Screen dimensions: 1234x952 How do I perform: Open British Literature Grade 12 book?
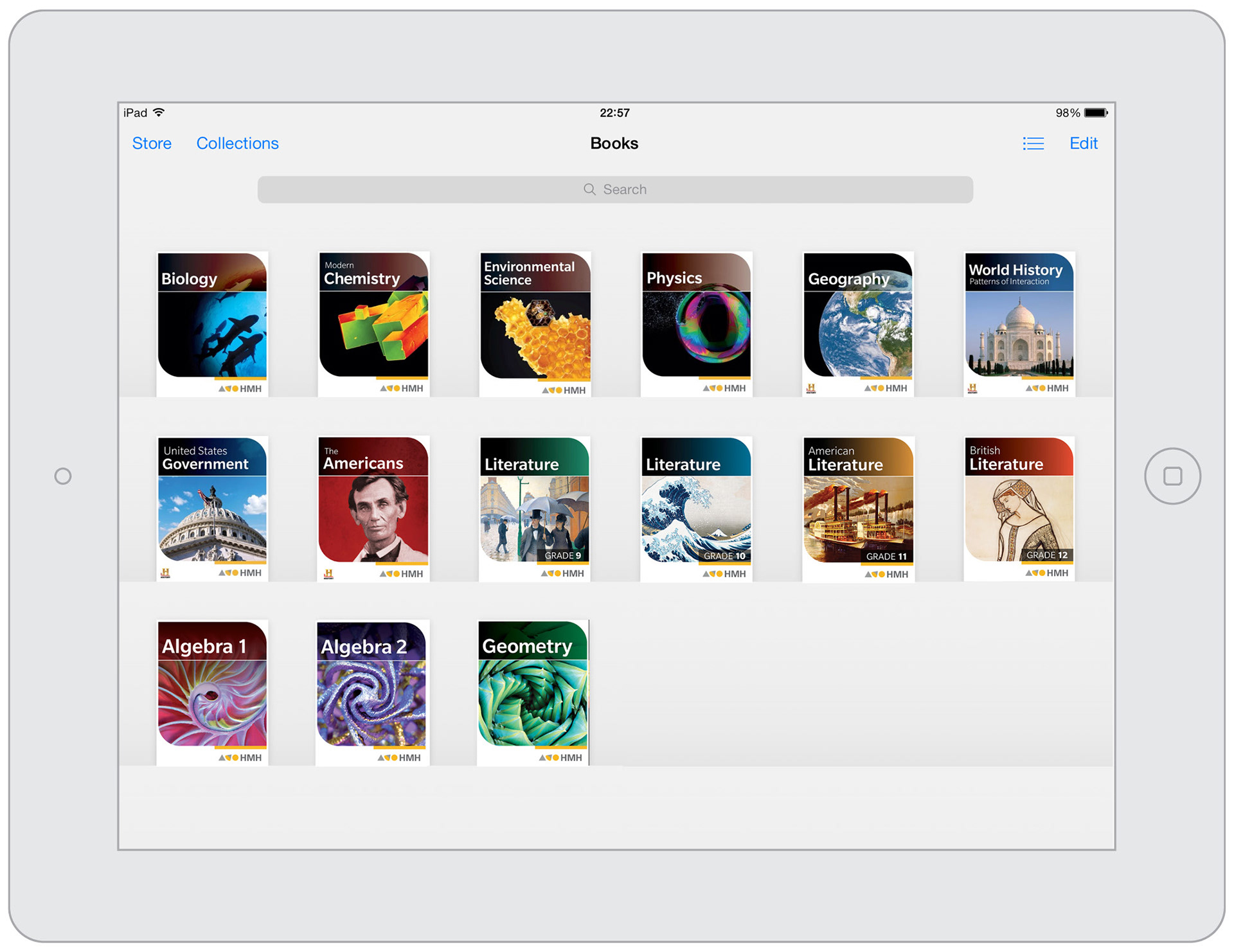pos(1019,509)
